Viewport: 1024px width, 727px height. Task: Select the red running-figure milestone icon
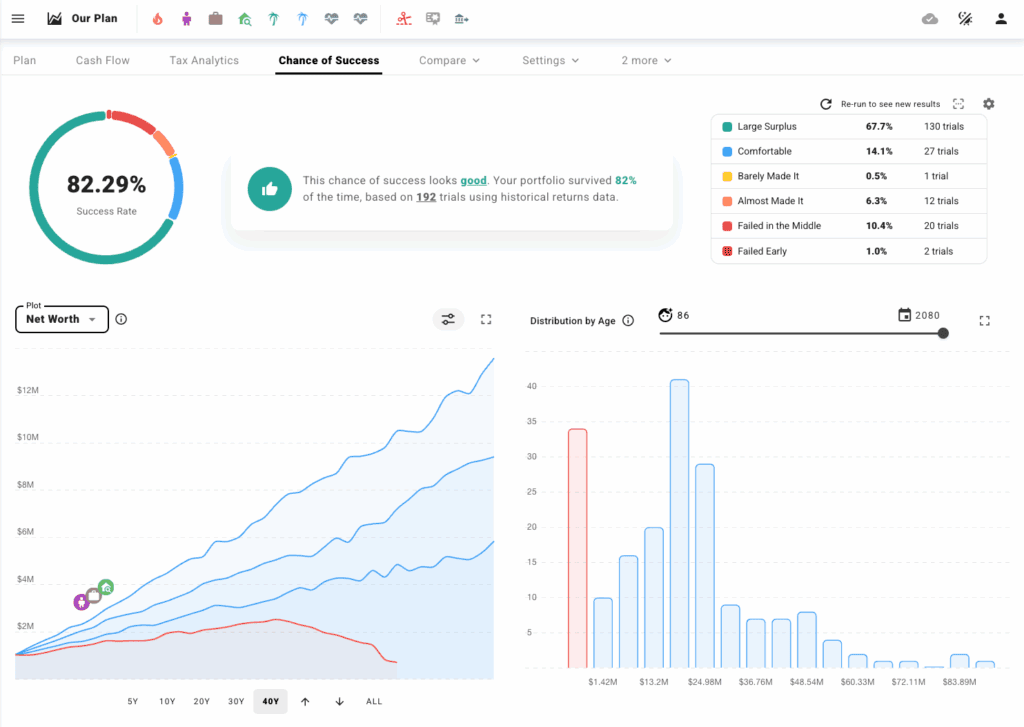pyautogui.click(x=403, y=18)
